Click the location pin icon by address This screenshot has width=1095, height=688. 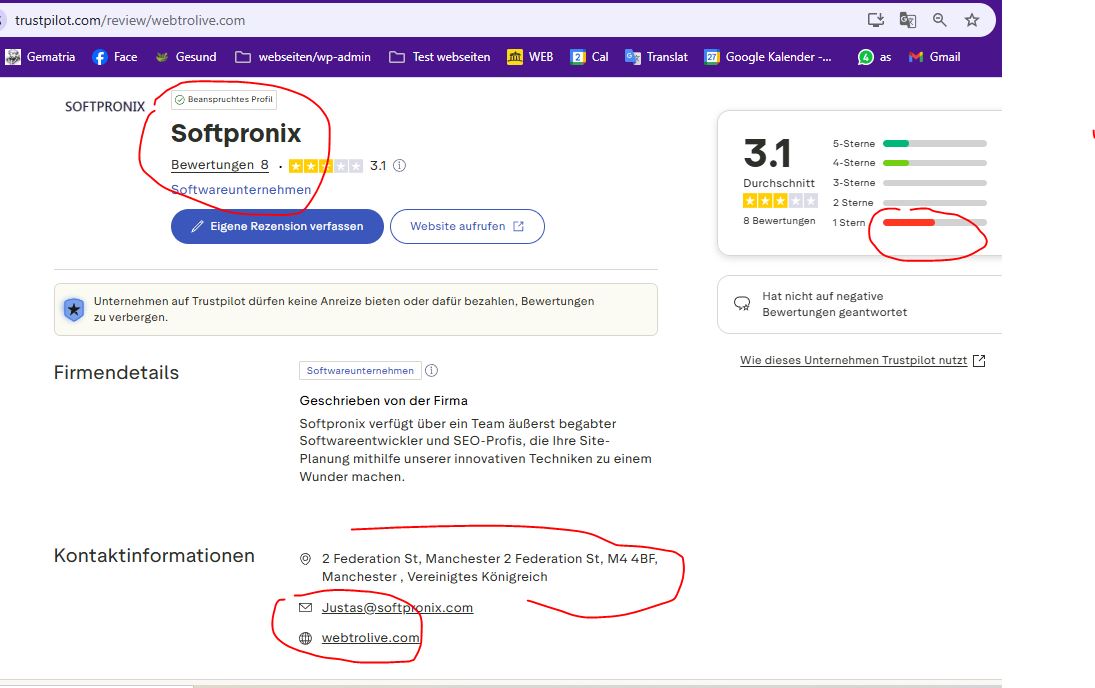click(x=305, y=559)
